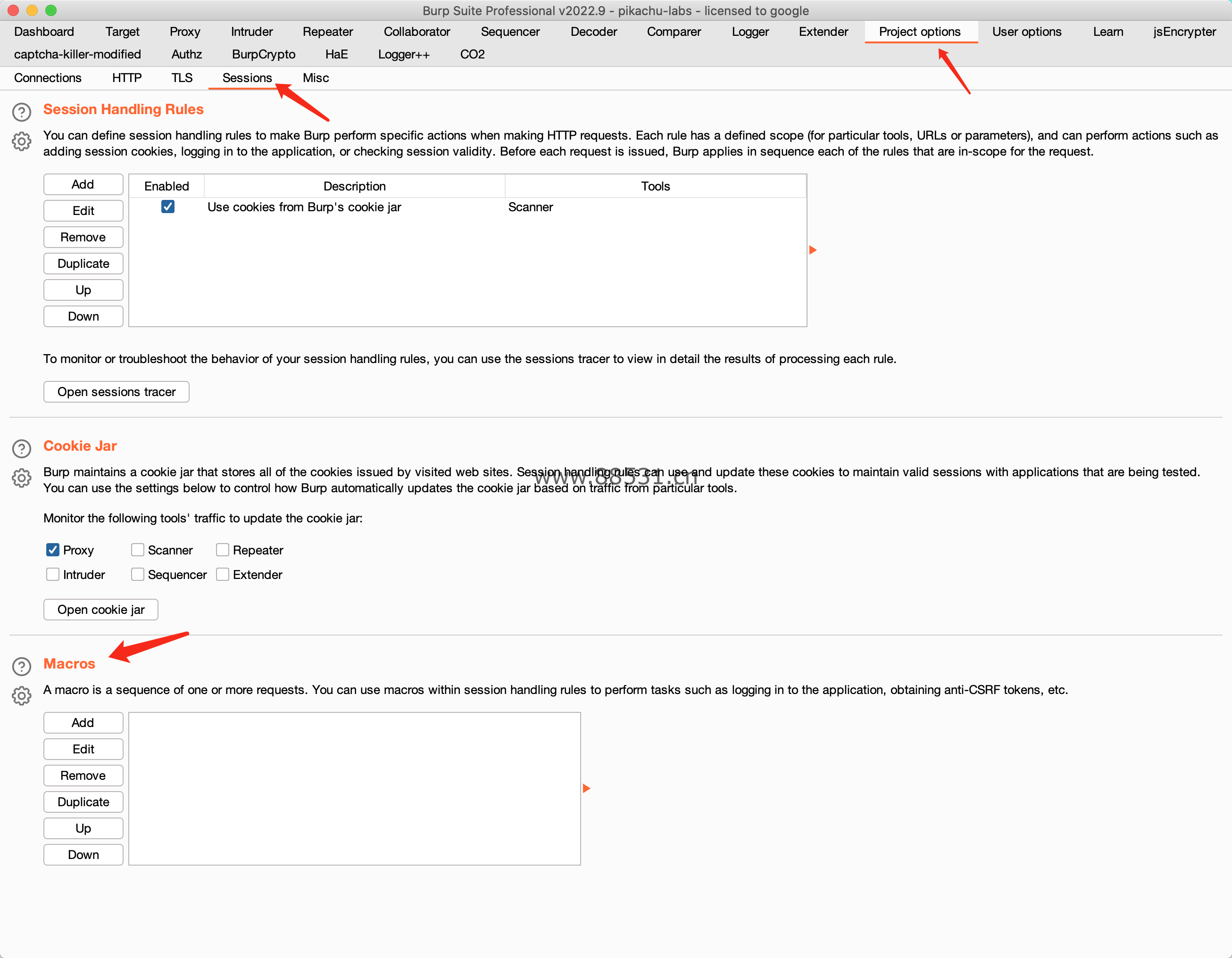This screenshot has height=958, width=1232.
Task: Switch to HTTP sub-tab
Action: (x=127, y=78)
